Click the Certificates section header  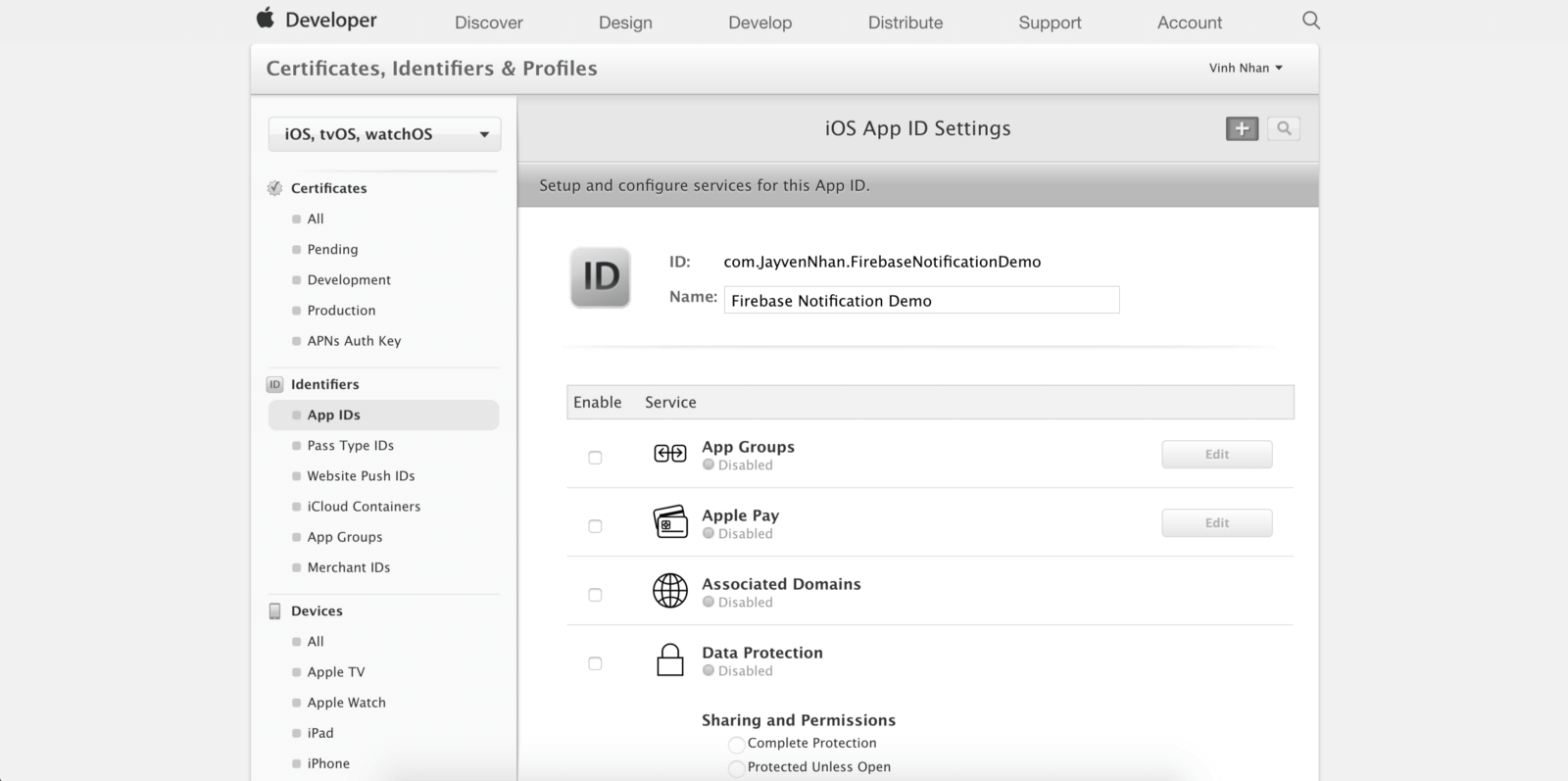[328, 188]
